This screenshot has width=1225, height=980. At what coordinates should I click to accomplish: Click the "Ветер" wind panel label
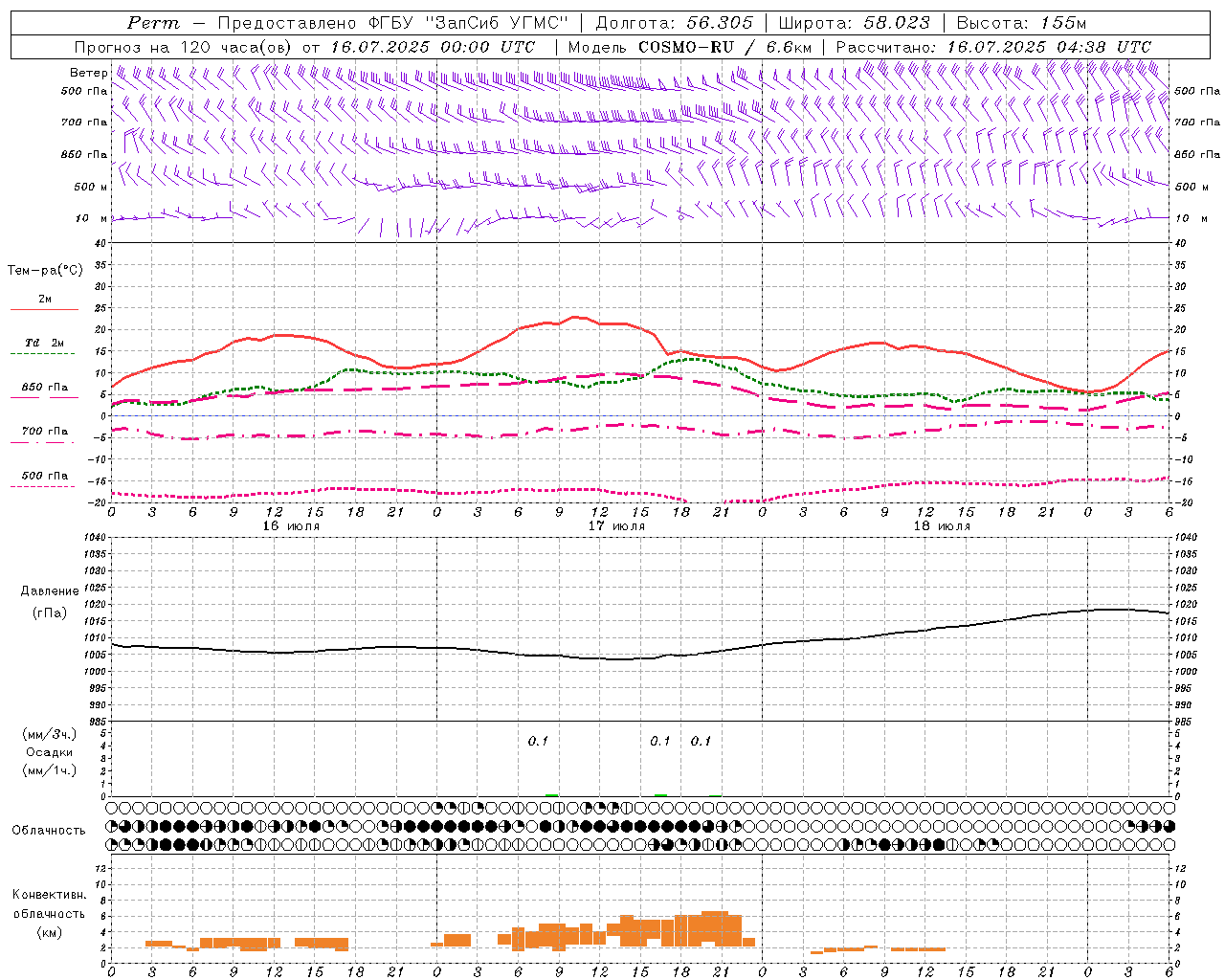tap(88, 73)
